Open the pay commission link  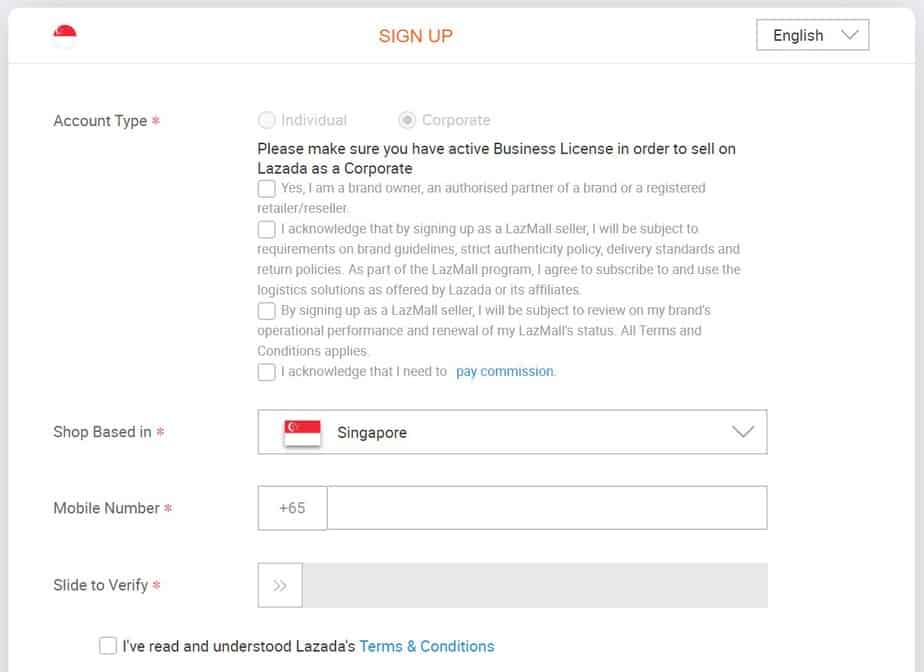(x=505, y=371)
